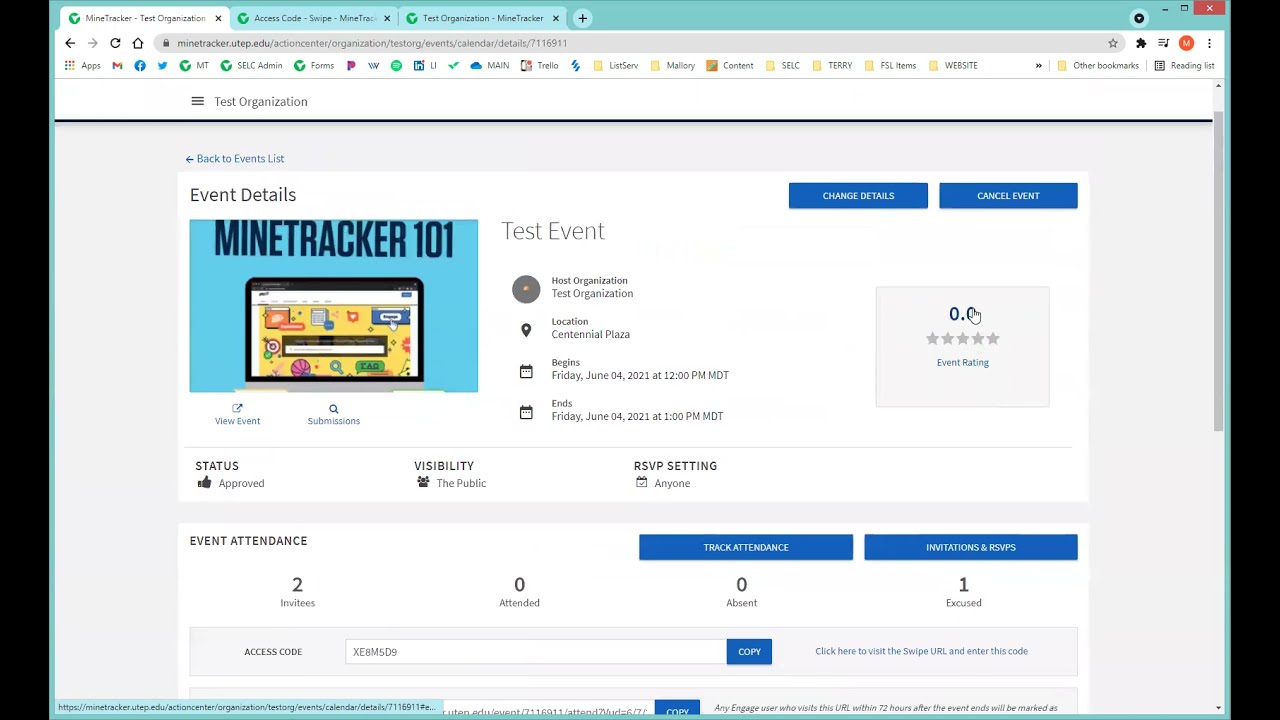Open the FSL Items bookmark folder

890,66
